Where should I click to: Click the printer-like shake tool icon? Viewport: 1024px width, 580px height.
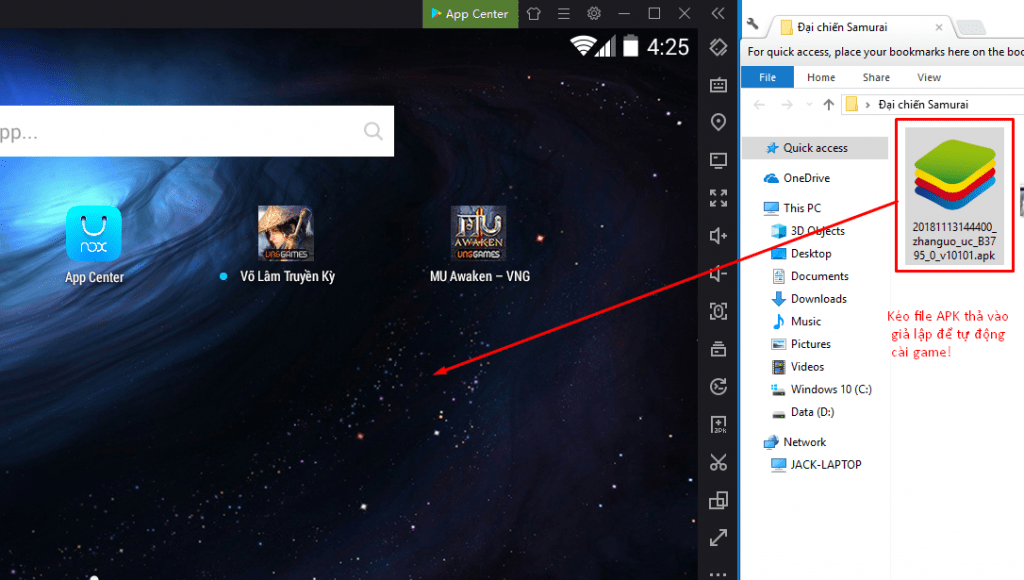pyautogui.click(x=718, y=349)
